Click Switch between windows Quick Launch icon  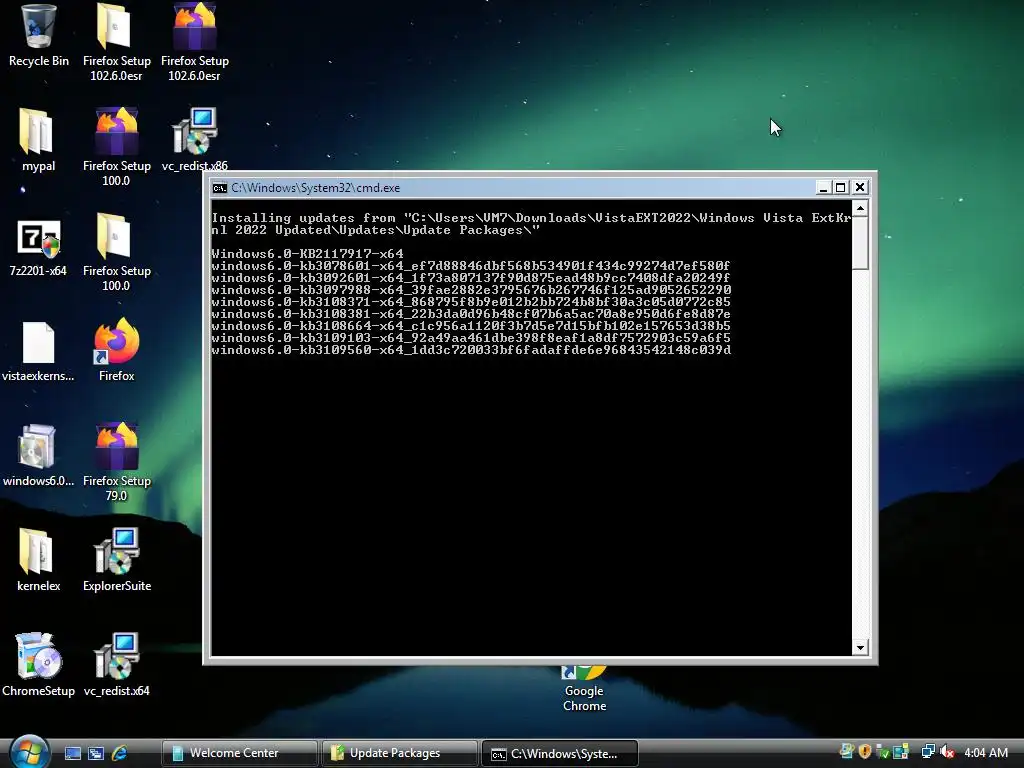tap(96, 753)
